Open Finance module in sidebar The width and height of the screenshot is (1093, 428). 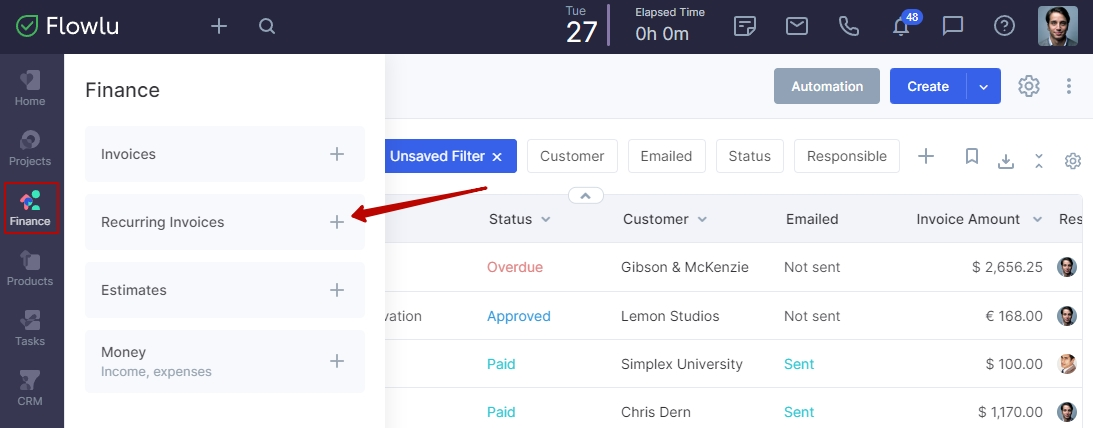(30, 208)
